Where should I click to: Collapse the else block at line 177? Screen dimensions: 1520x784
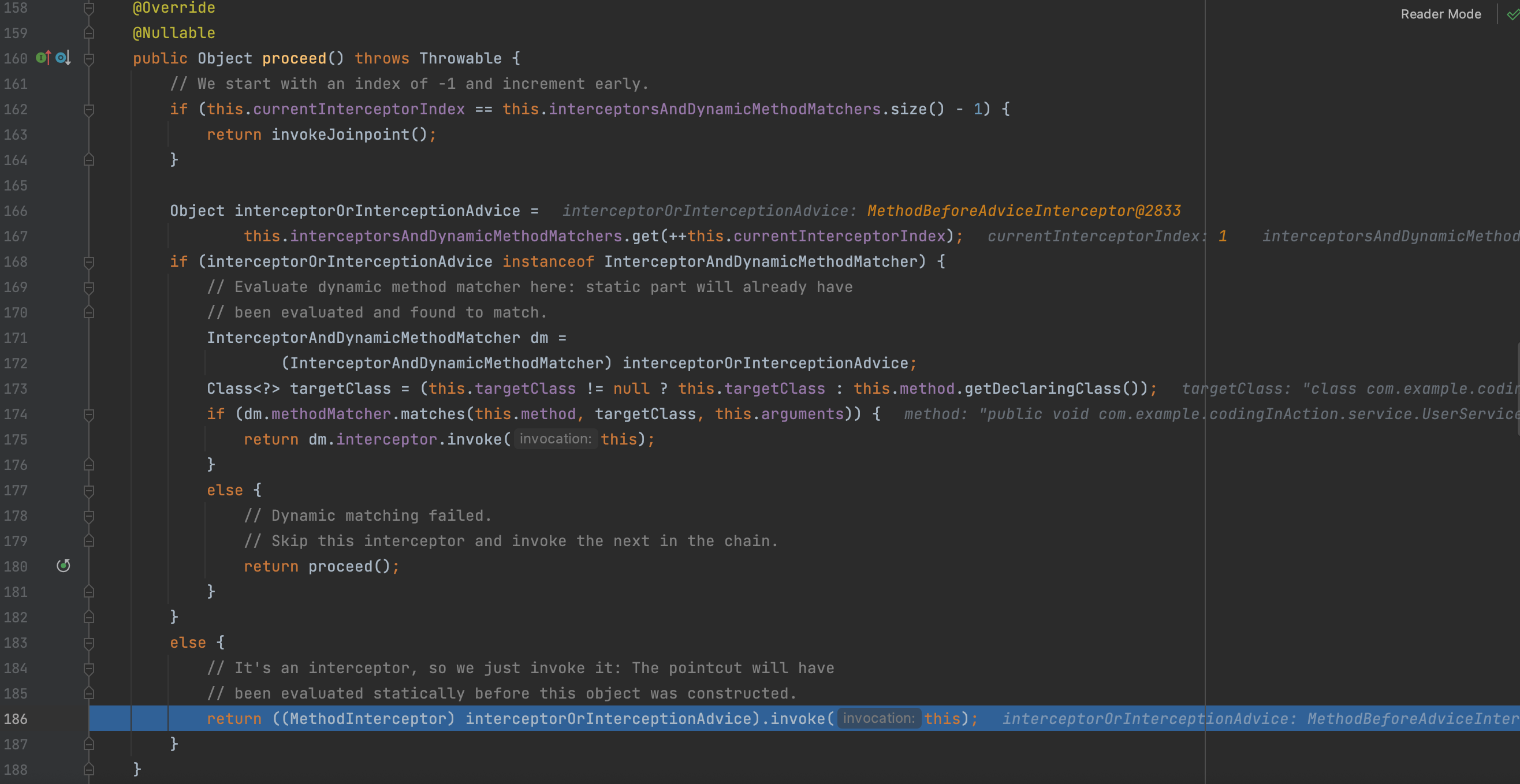tap(89, 490)
